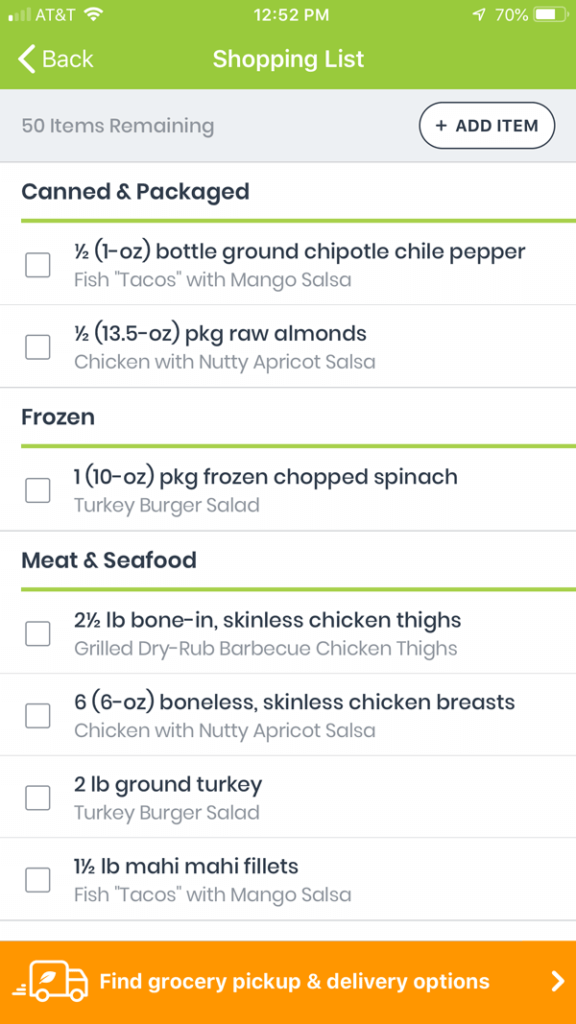Tap the delivery truck icon
This screenshot has height=1024, width=576.
point(55,981)
